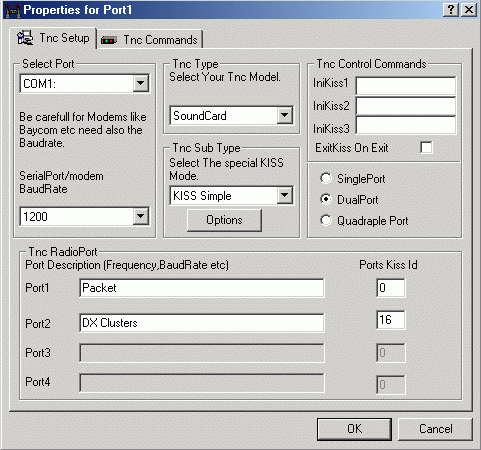The height and width of the screenshot is (450, 481).
Task: Select the SinglePort radio button
Action: (326, 178)
